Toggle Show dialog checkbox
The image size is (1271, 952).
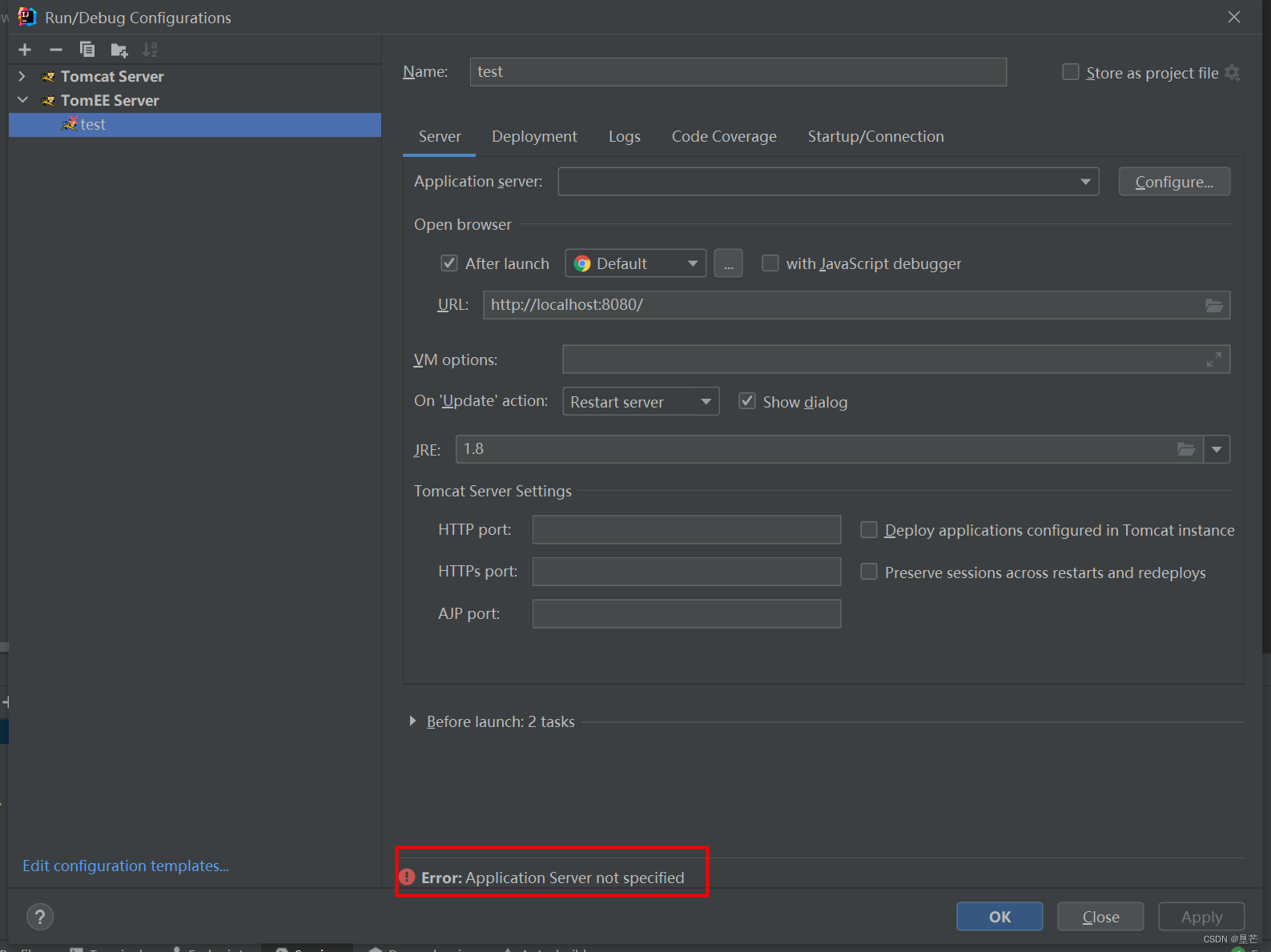(747, 401)
